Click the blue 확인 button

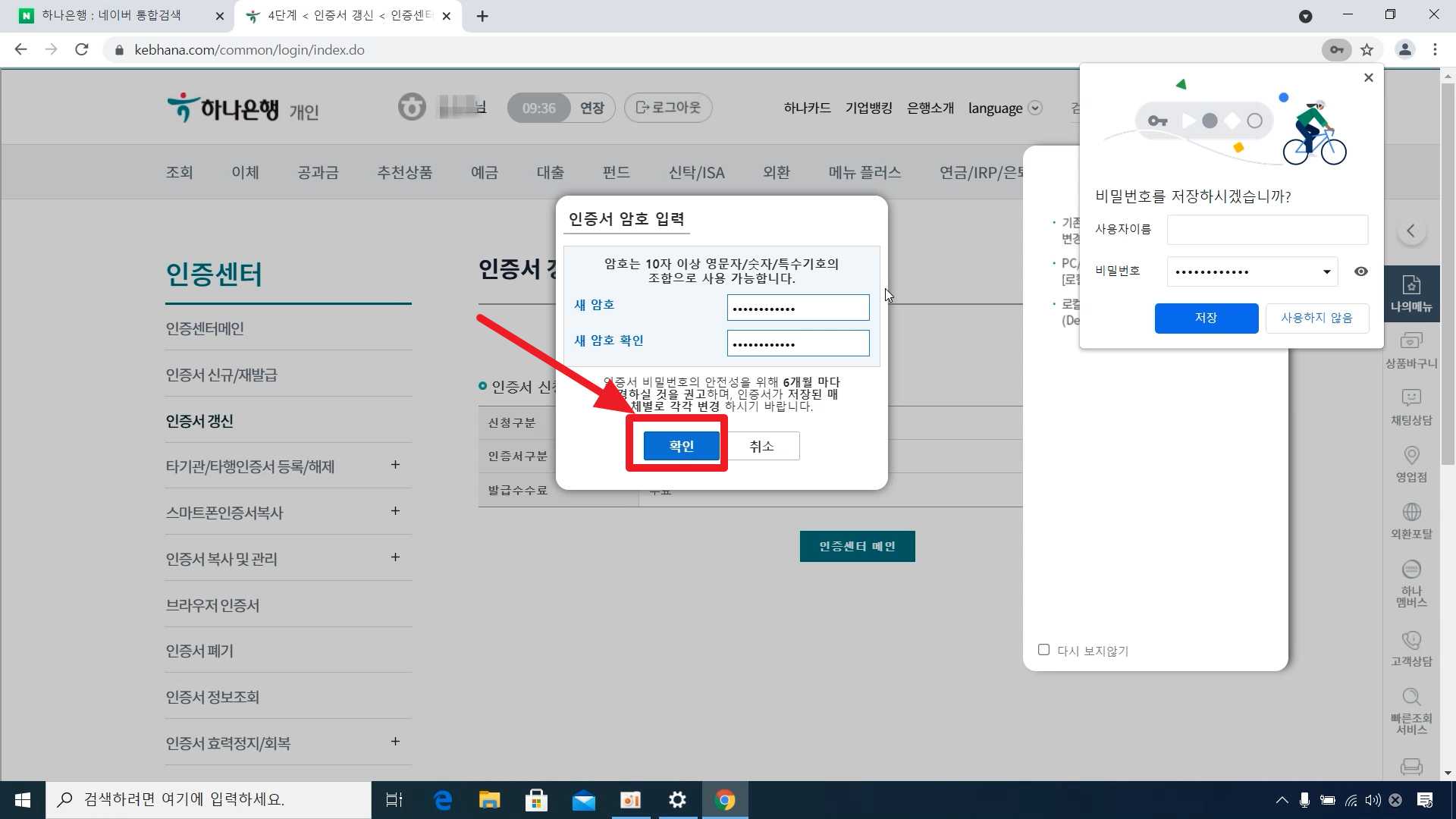[x=681, y=446]
